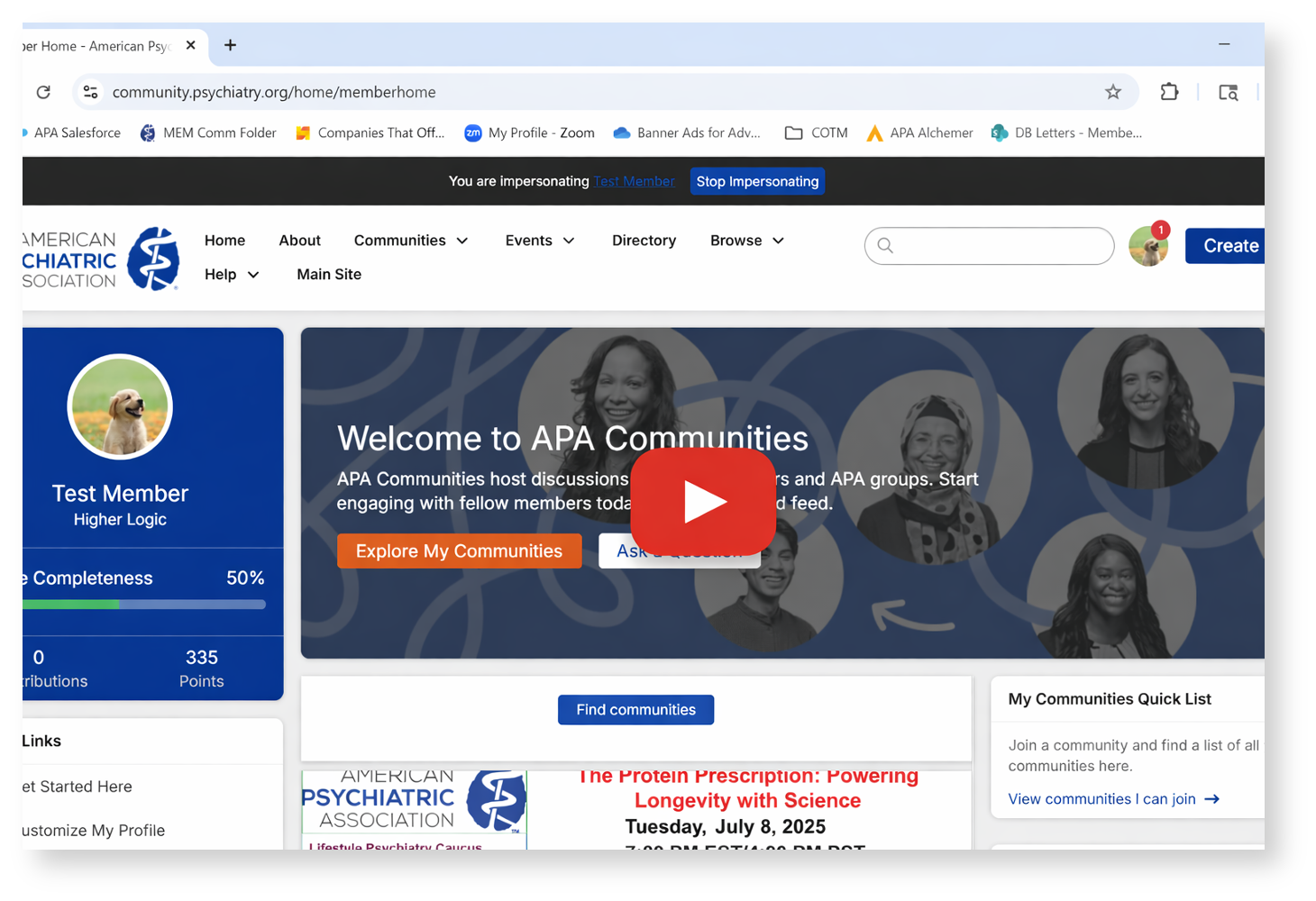
Task: Open the COTM bookmarks folder
Action: (817, 132)
